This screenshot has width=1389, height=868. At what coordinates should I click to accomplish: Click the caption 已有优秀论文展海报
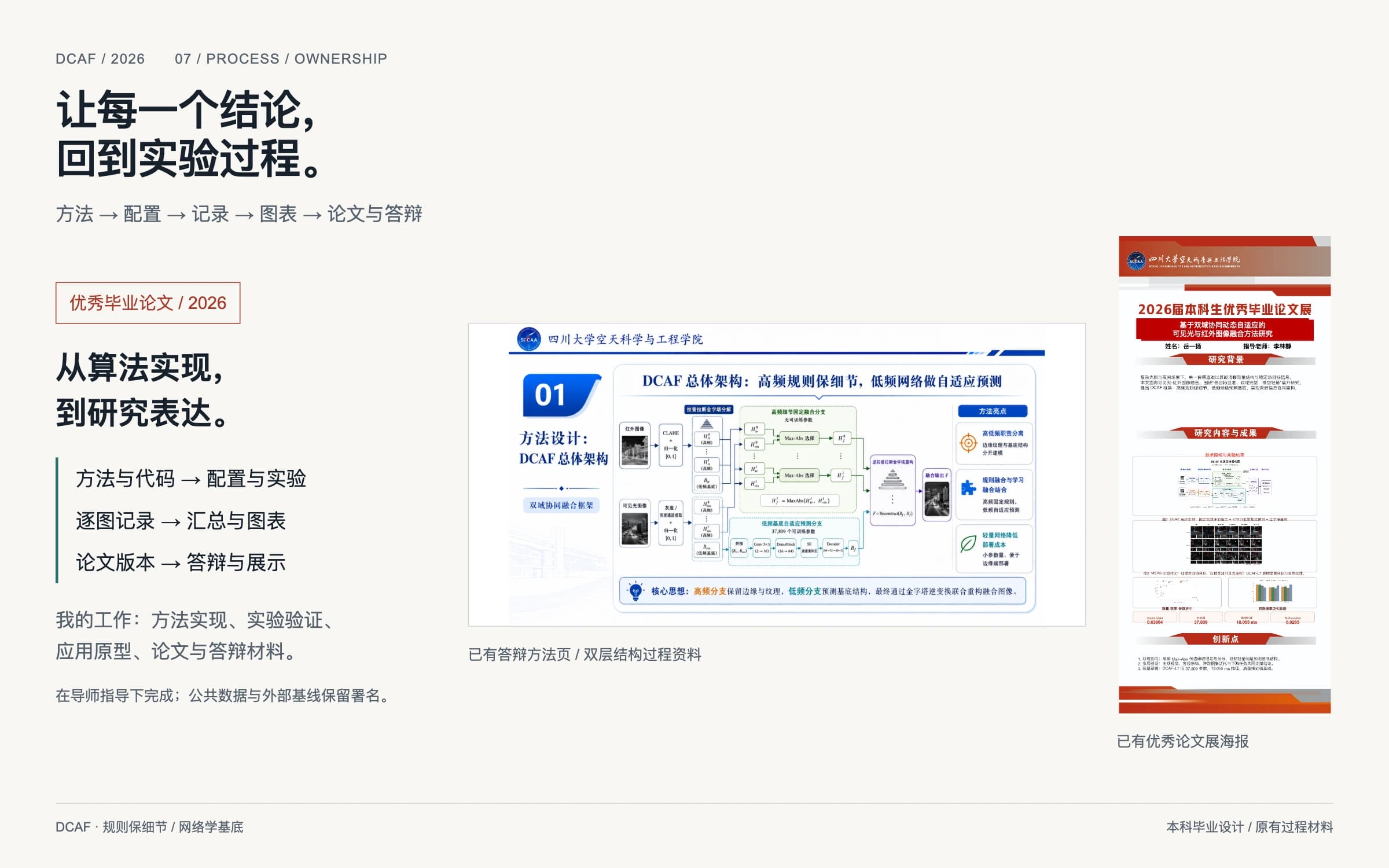click(x=1182, y=741)
